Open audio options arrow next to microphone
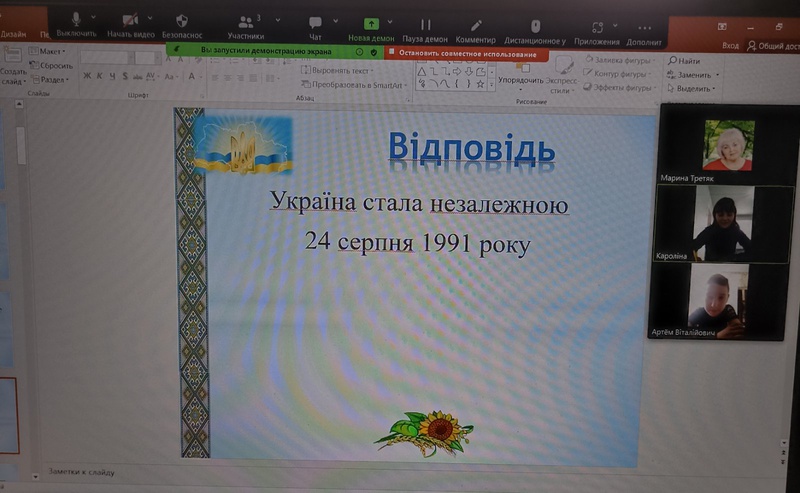Viewport: 800px width, 493px height. (93, 17)
